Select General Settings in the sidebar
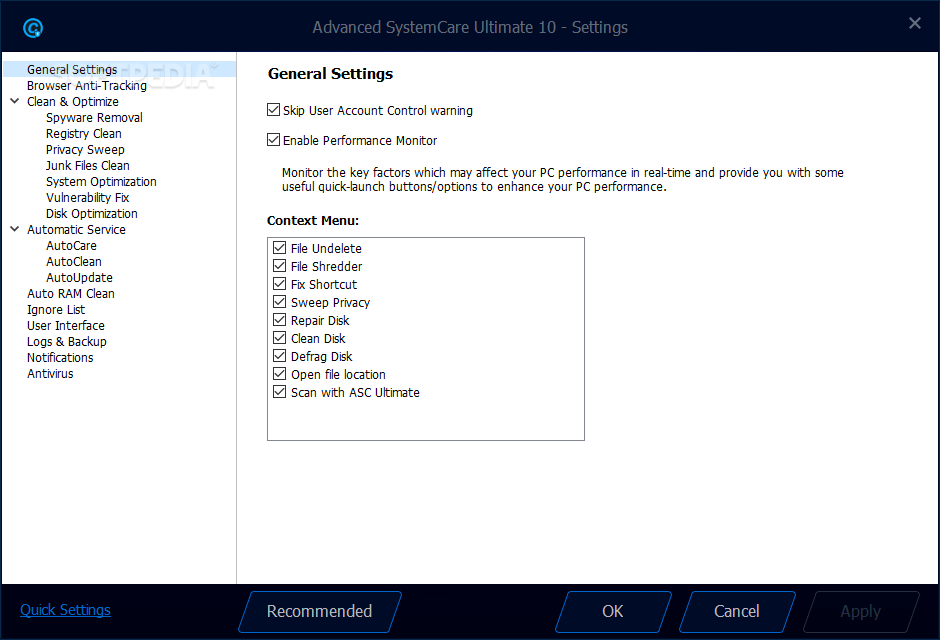 coord(72,70)
